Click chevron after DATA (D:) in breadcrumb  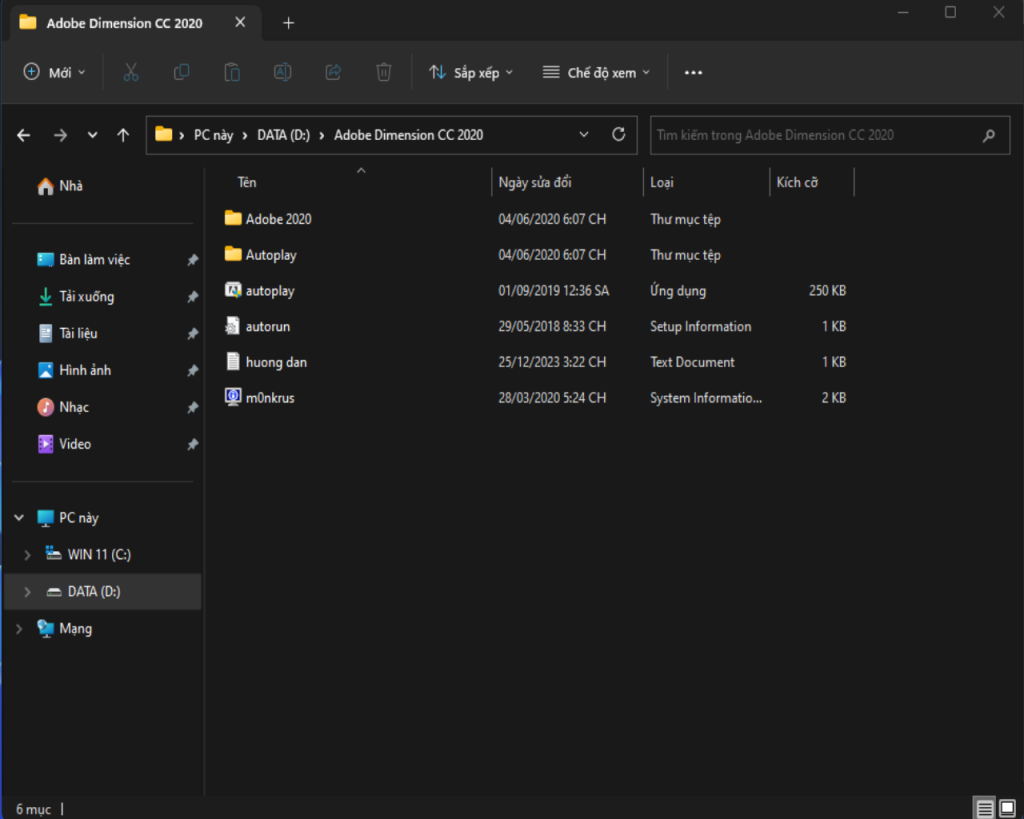tap(321, 135)
